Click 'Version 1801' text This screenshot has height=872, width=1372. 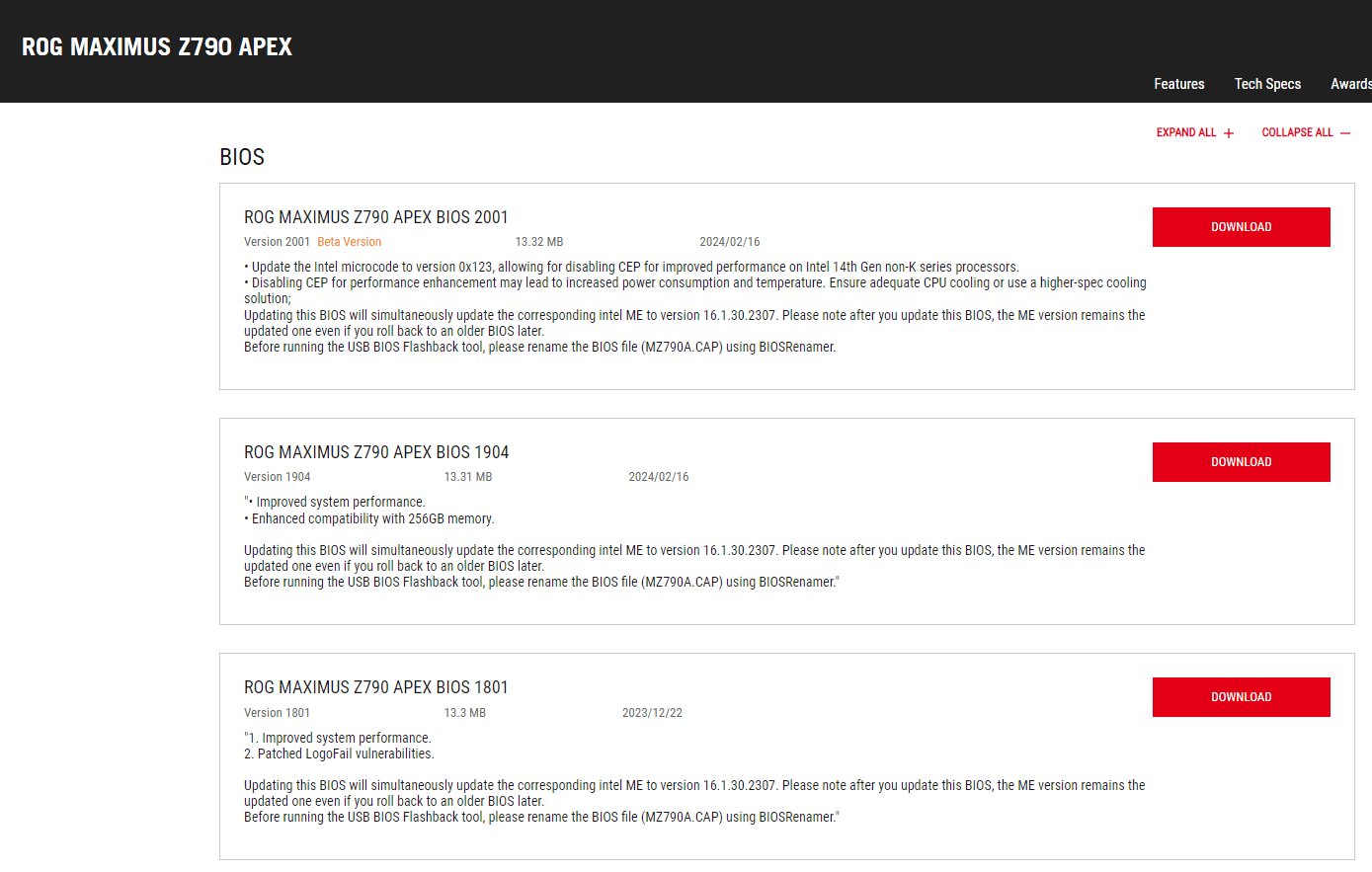(x=277, y=713)
